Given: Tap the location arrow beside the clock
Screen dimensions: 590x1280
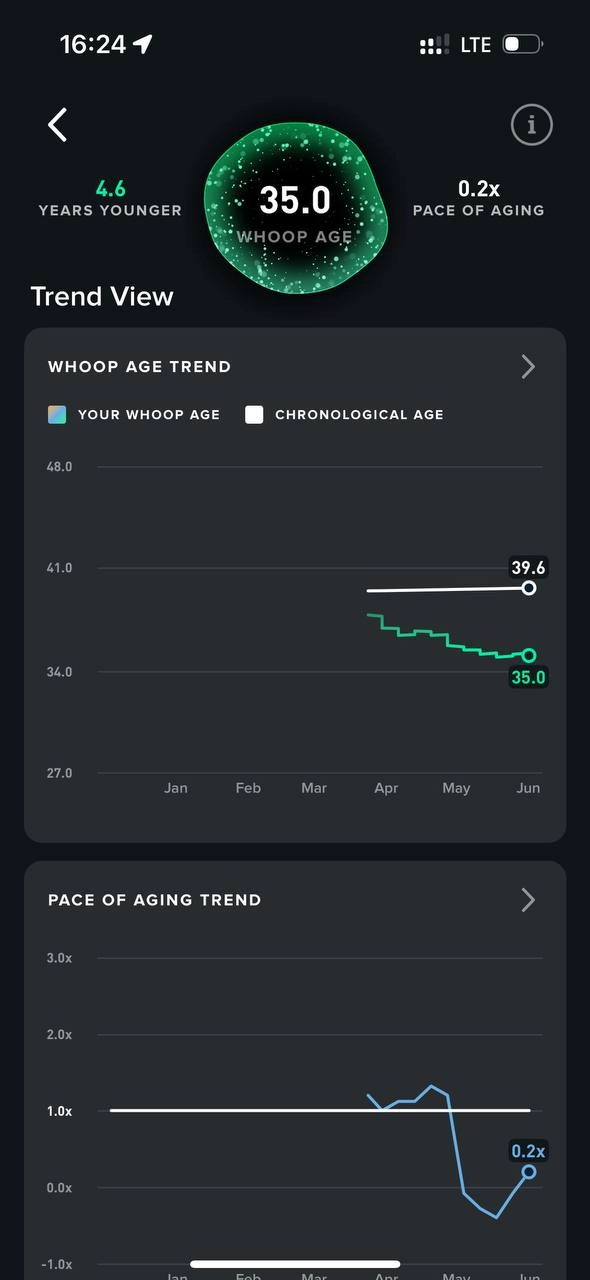Looking at the screenshot, I should tap(143, 44).
